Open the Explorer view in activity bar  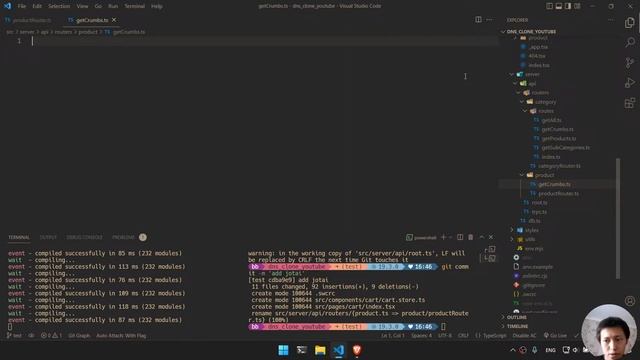(x=630, y=23)
